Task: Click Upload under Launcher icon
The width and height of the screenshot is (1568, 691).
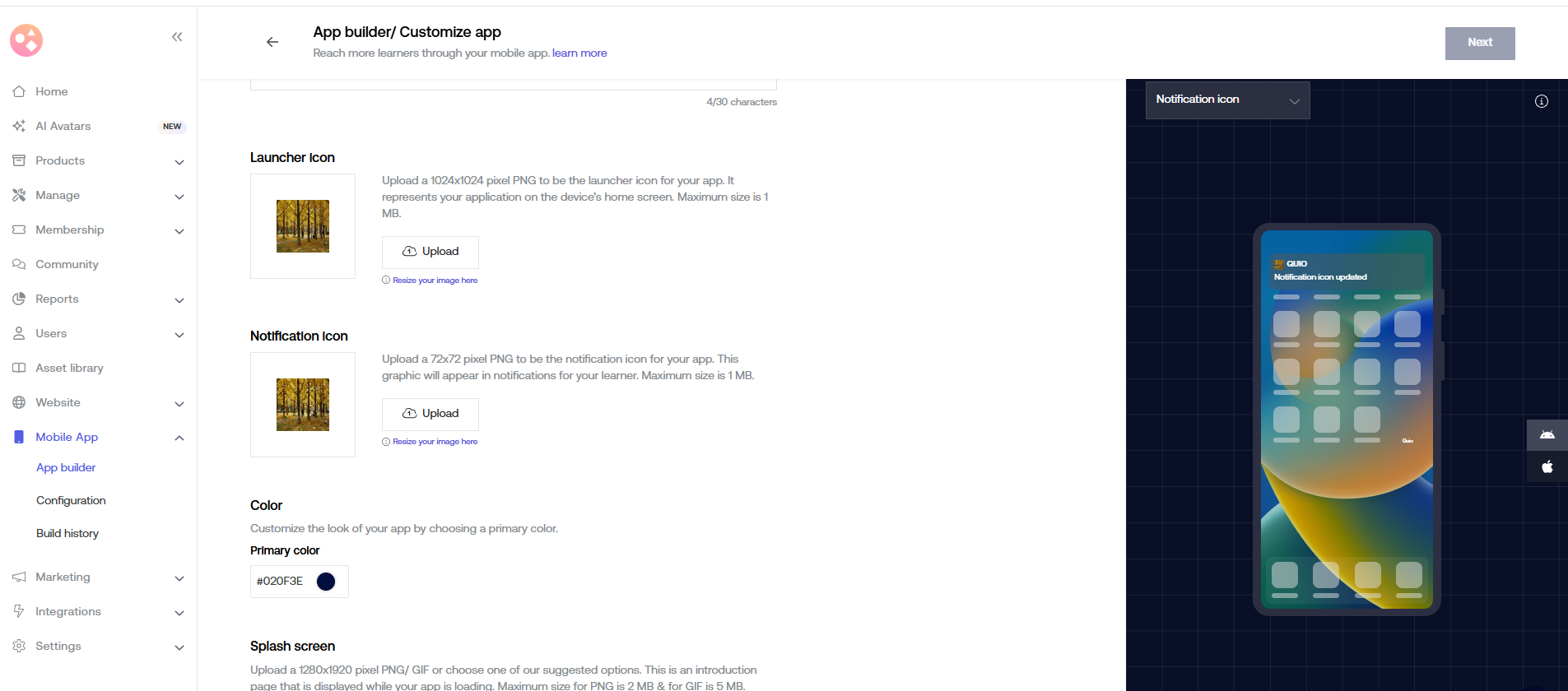Action: [430, 252]
